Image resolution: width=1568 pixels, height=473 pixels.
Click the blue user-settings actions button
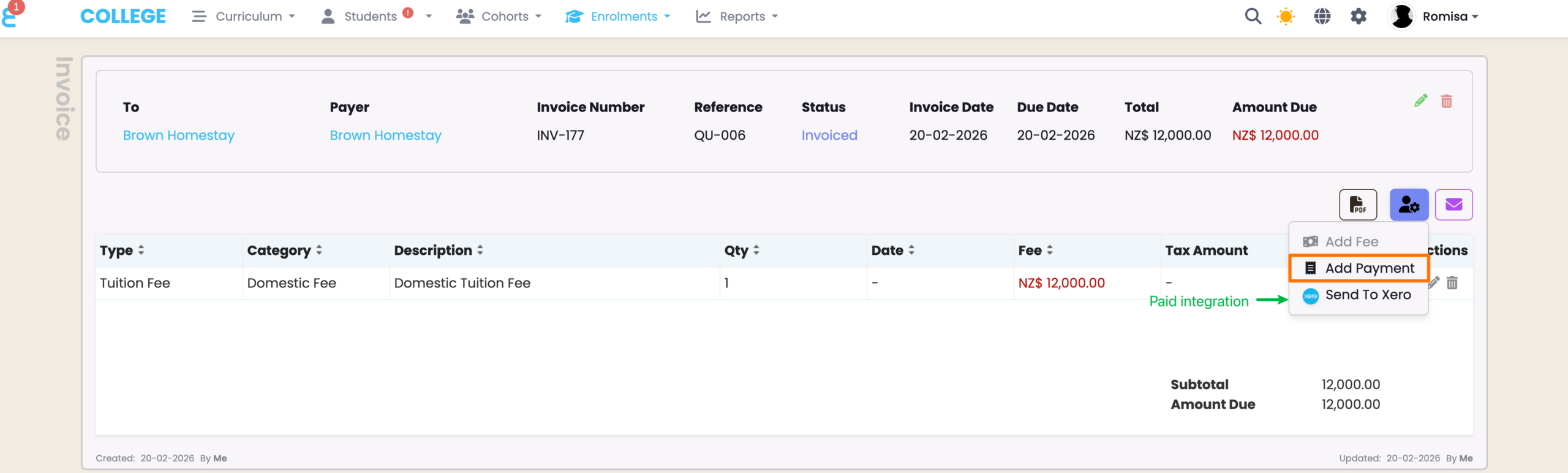[1408, 205]
